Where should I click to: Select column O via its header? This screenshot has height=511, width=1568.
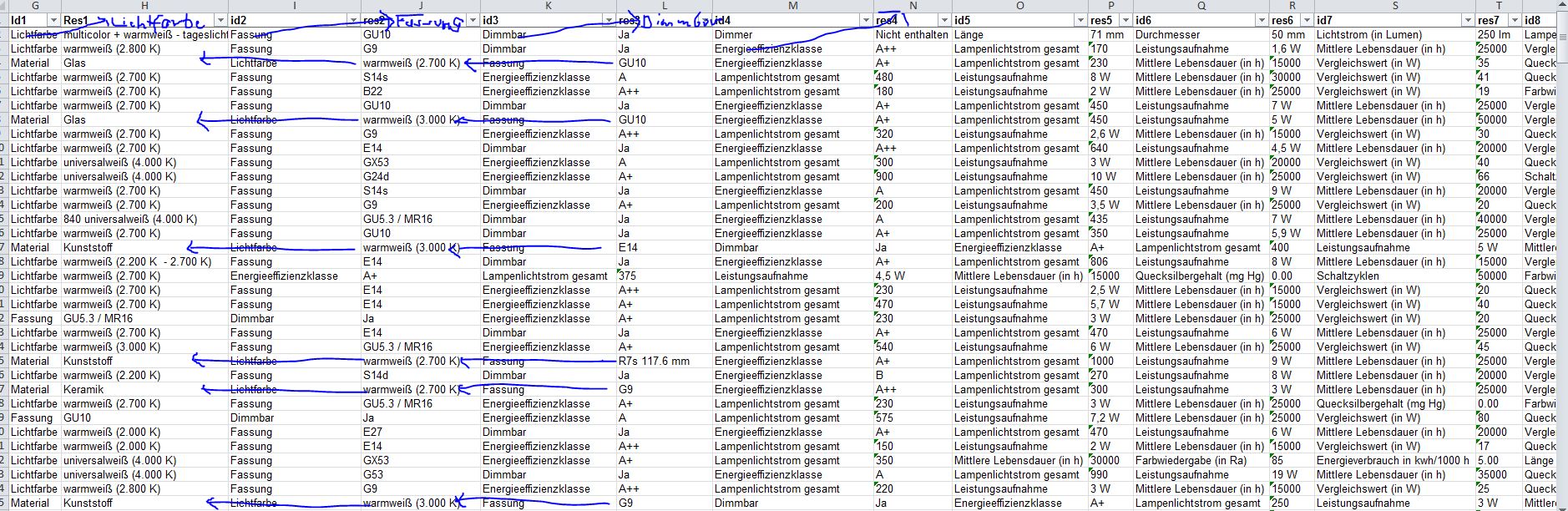click(x=1019, y=6)
